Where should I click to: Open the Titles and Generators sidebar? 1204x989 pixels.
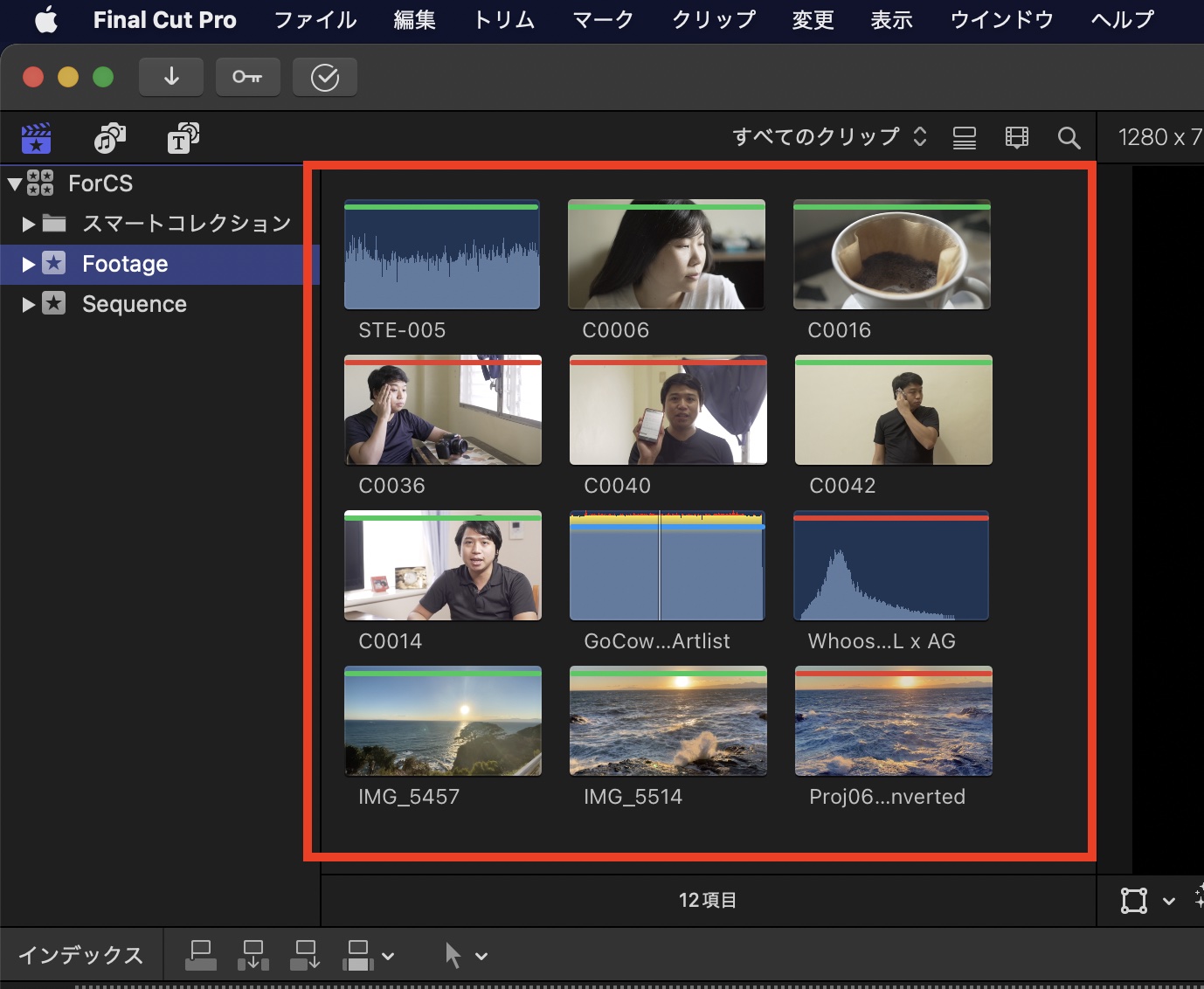(x=183, y=138)
